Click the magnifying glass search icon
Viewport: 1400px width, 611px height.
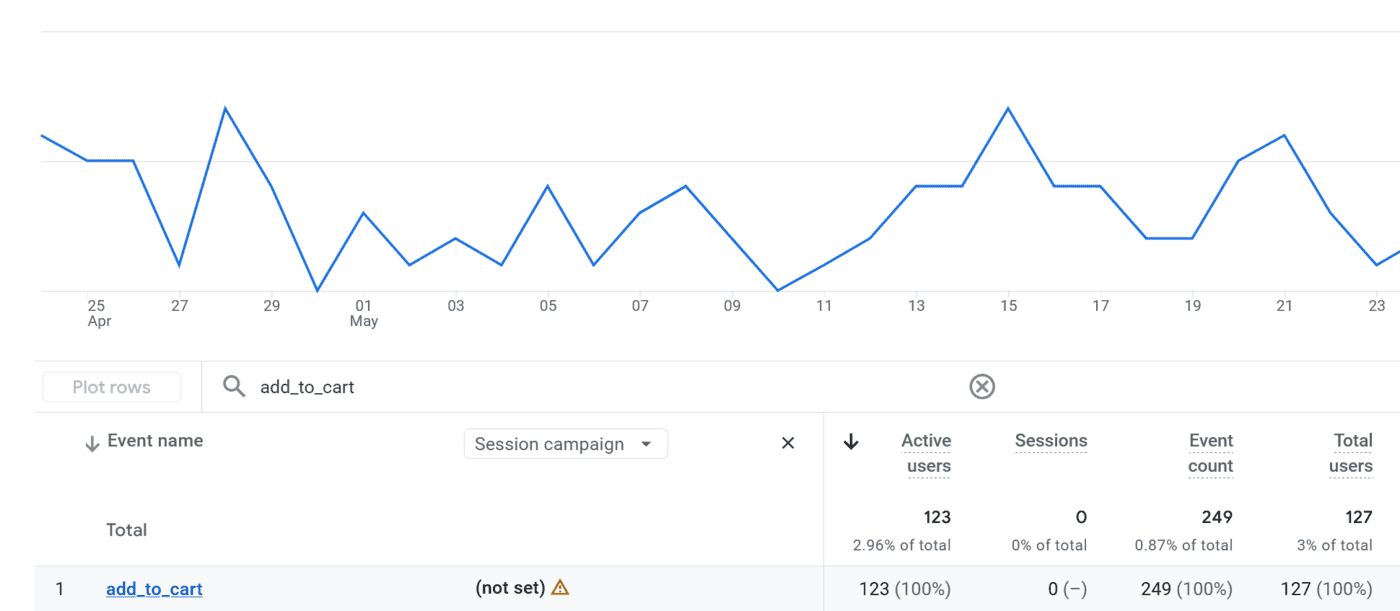[x=234, y=387]
